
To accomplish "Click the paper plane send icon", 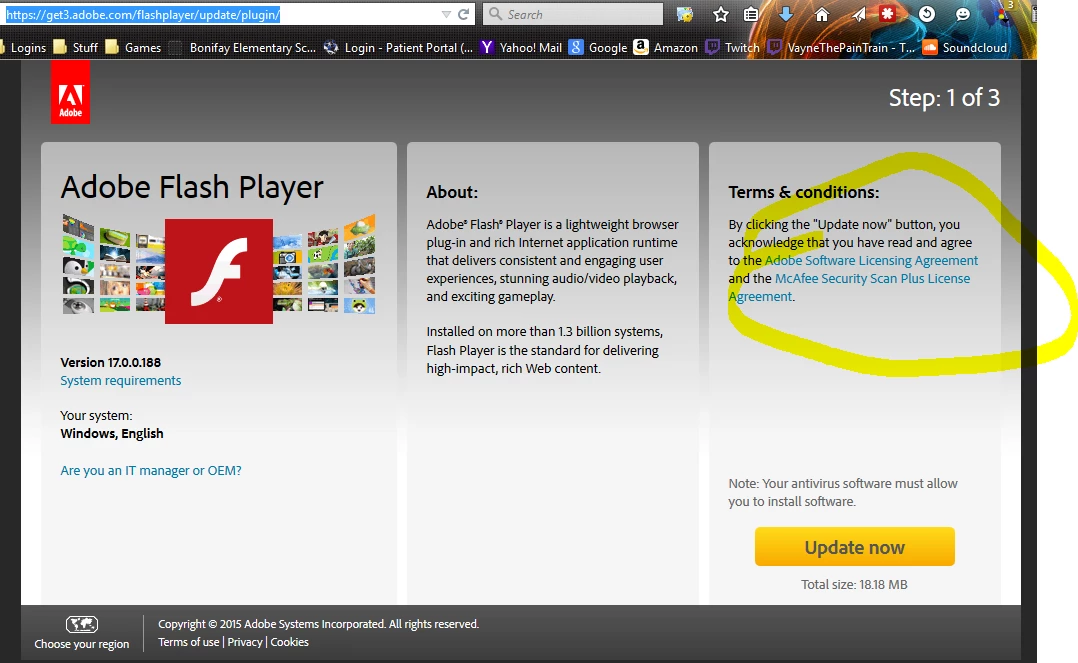I will click(859, 14).
